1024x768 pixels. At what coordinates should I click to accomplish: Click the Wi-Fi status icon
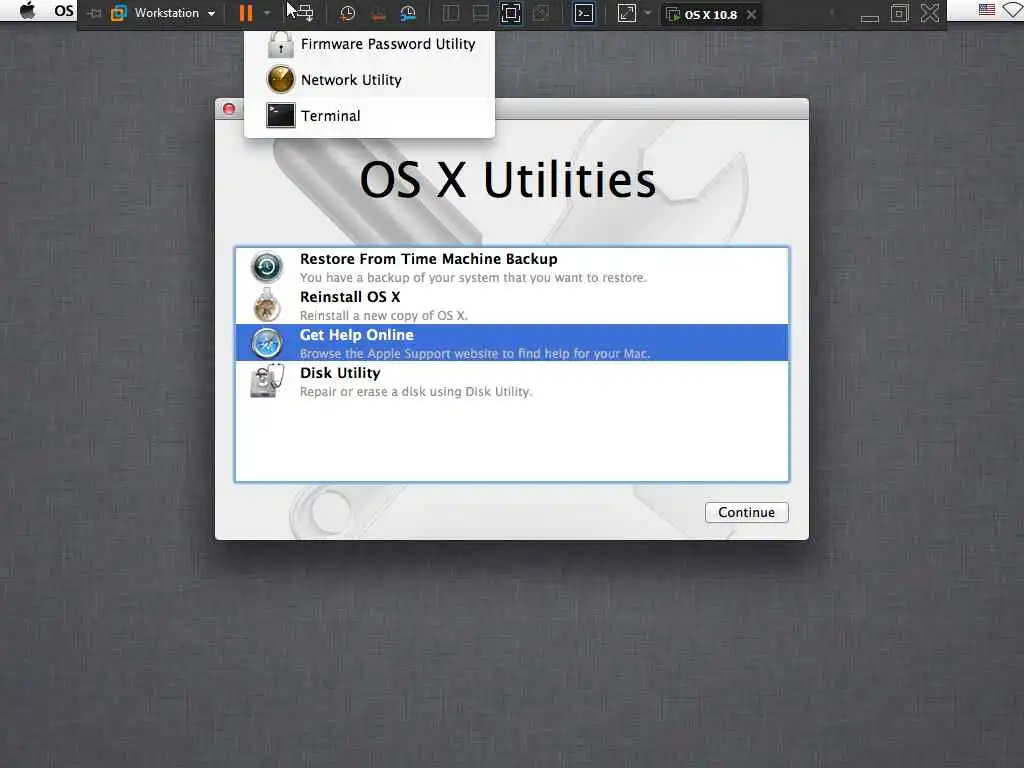pos(1013,10)
